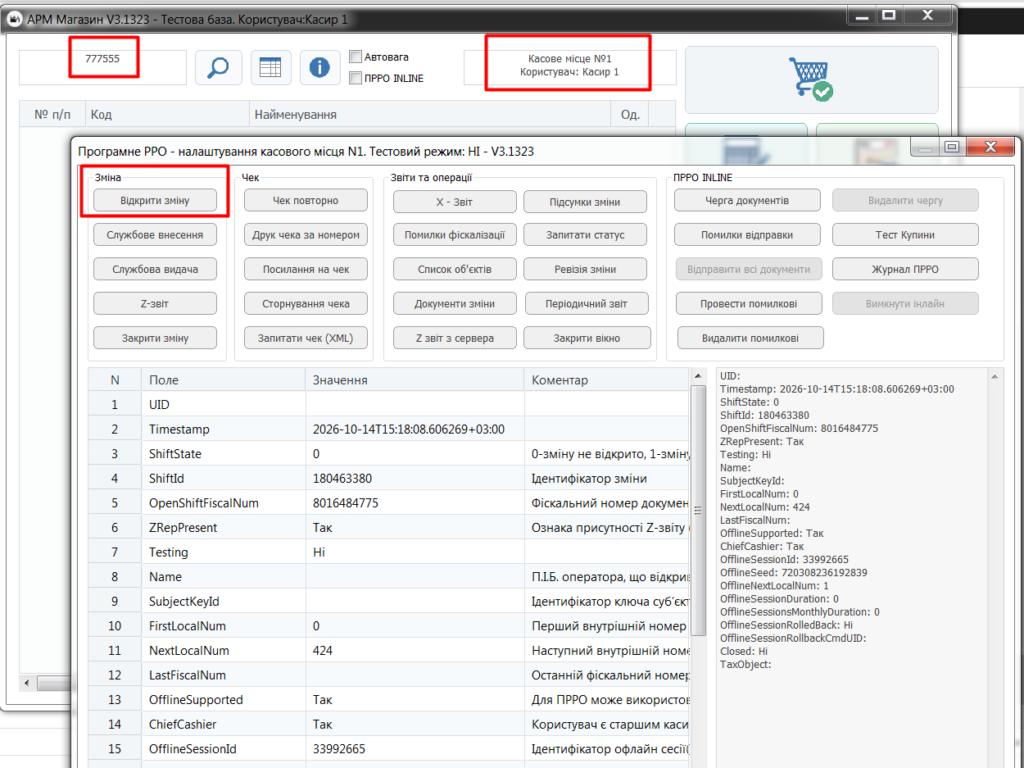The height and width of the screenshot is (768, 1024).
Task: Click the blue info icon button
Action: 319,67
